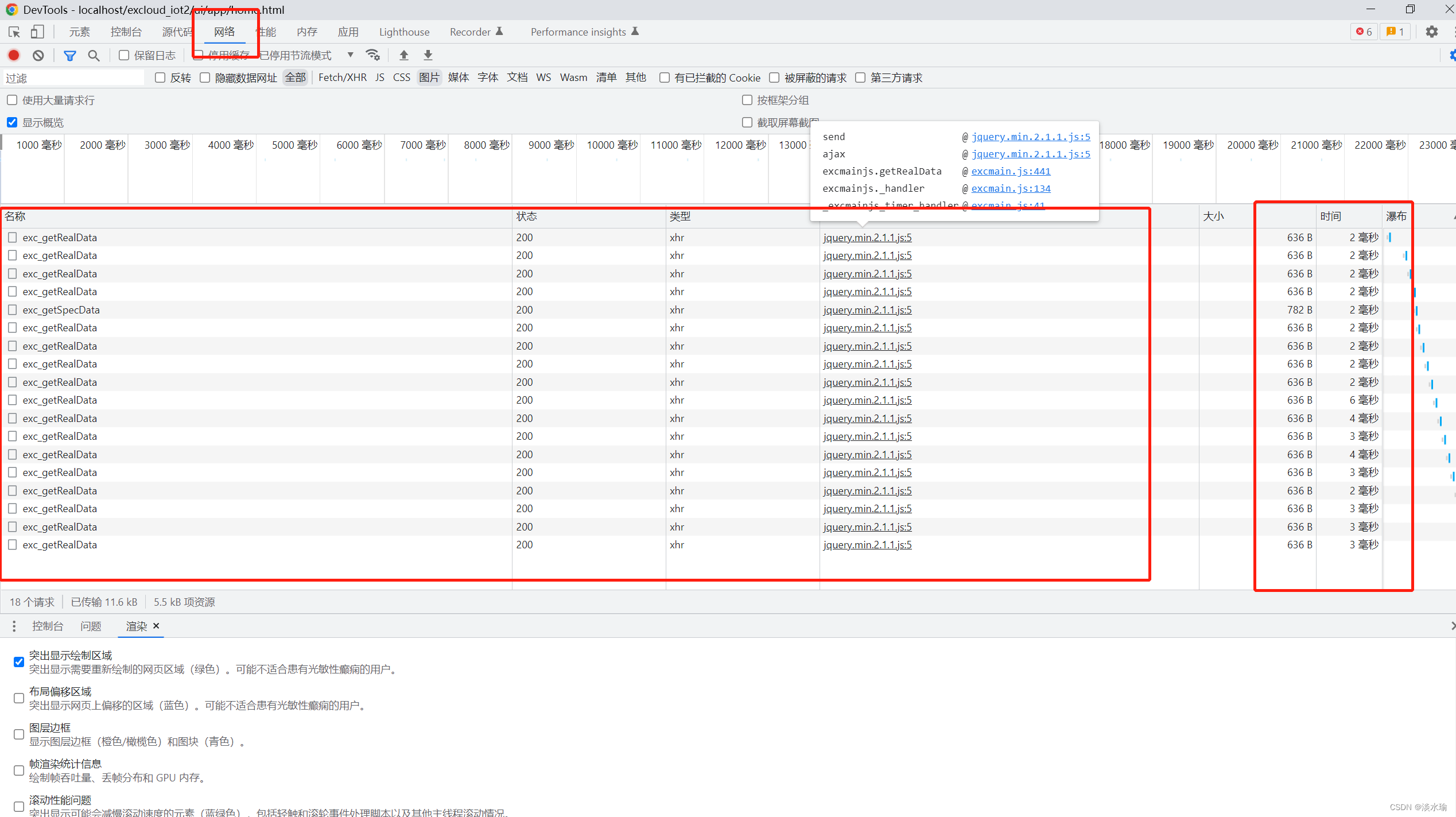
Task: Filter requests by Fetch/XHR
Action: 342,78
